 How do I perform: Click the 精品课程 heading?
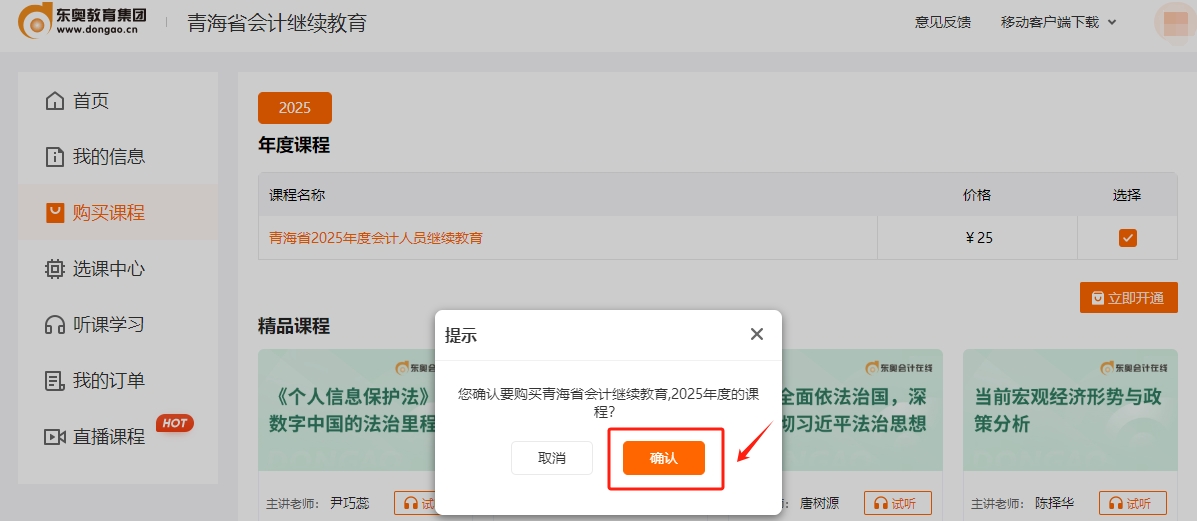pyautogui.click(x=294, y=327)
